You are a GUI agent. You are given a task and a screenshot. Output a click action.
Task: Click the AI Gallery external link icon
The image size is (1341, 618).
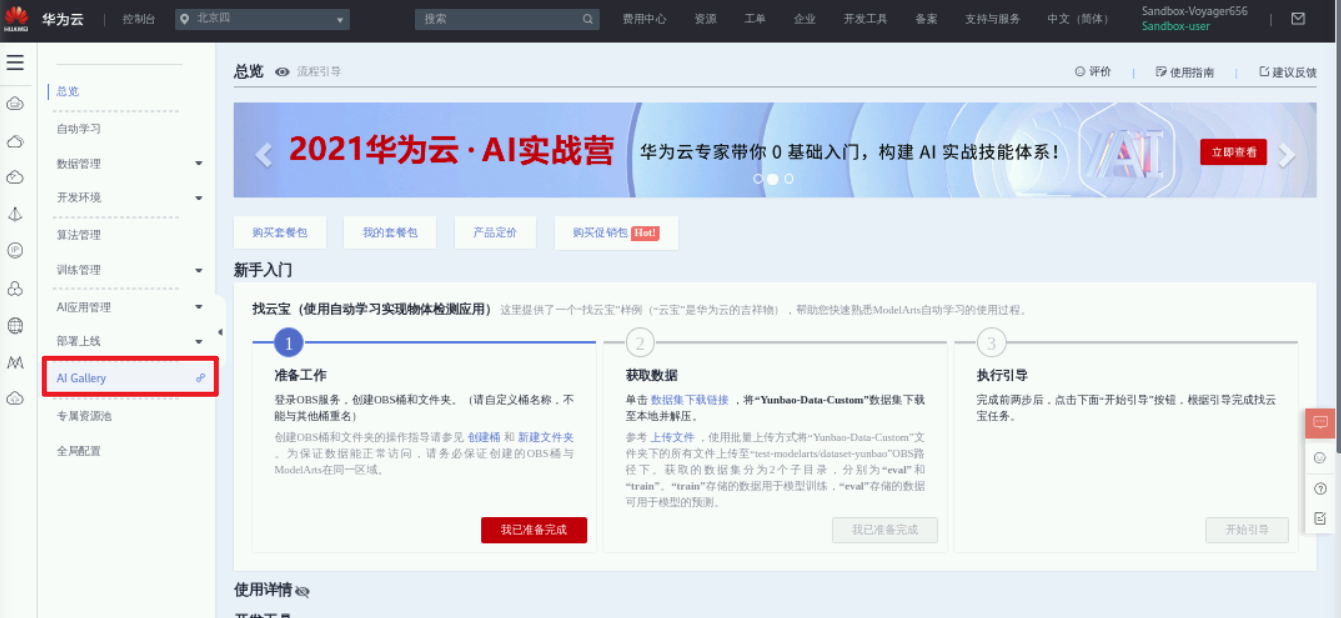pos(201,378)
